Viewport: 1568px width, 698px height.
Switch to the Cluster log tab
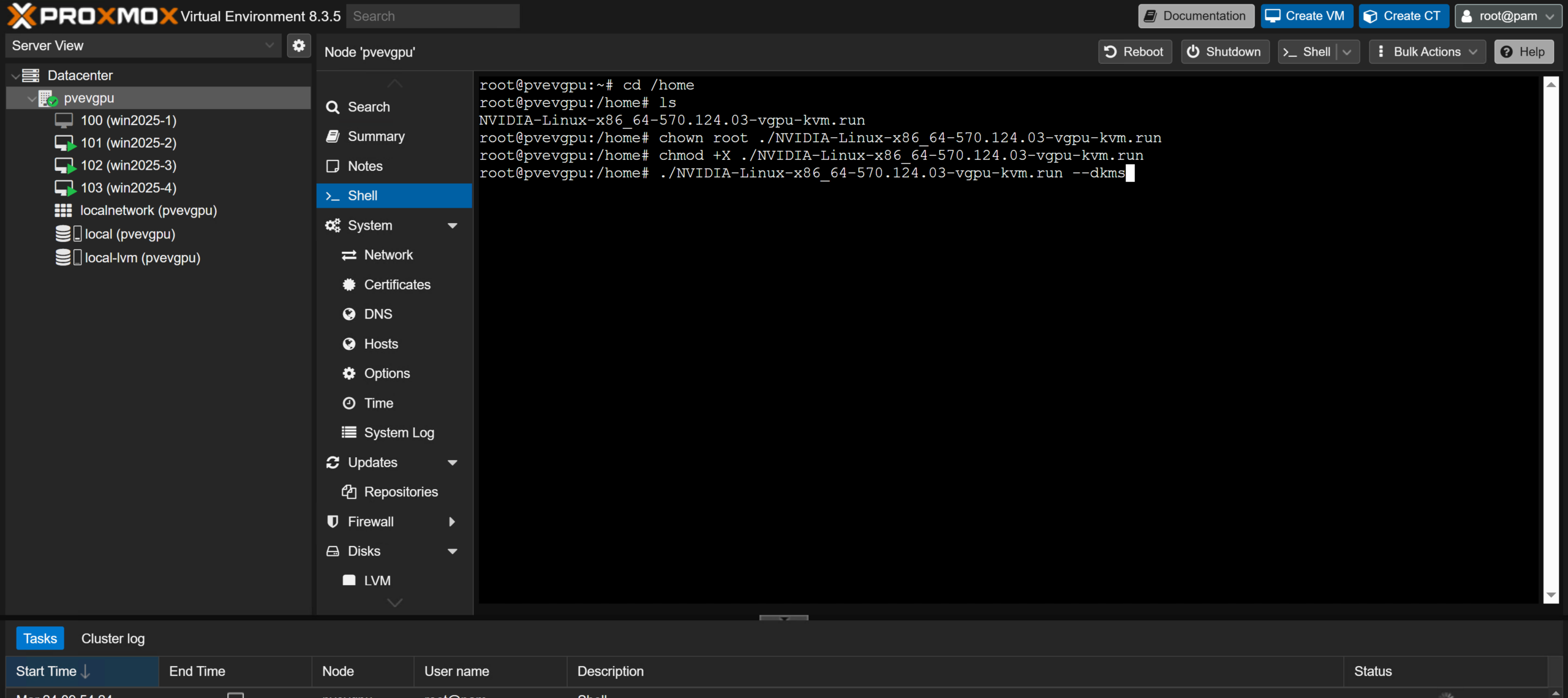tap(113, 639)
